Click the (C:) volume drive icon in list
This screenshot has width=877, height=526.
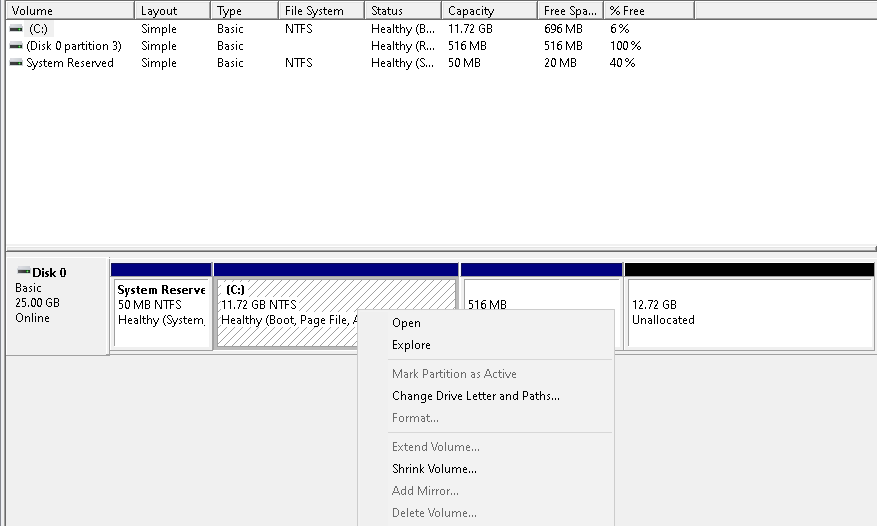pos(16,29)
